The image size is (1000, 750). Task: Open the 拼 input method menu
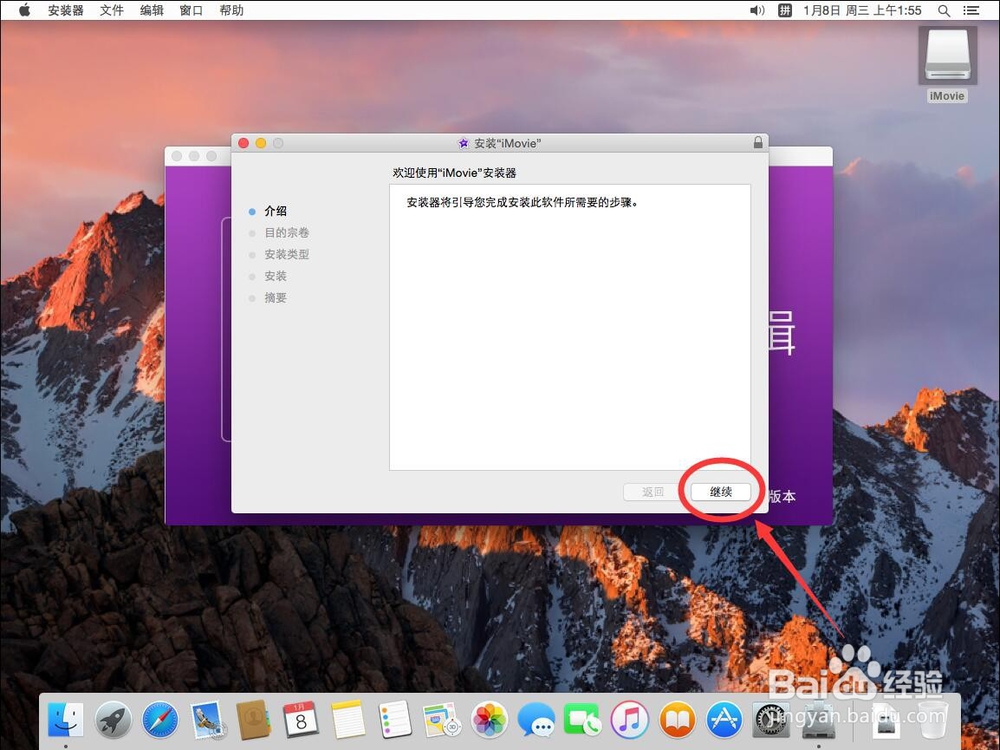(785, 10)
